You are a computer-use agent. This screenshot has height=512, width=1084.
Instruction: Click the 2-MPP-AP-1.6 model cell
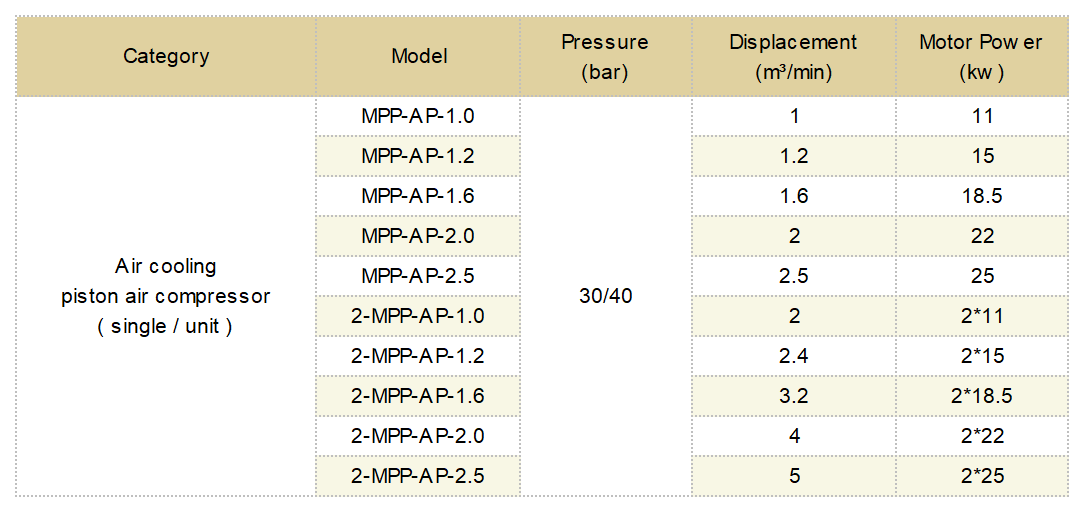tap(418, 396)
